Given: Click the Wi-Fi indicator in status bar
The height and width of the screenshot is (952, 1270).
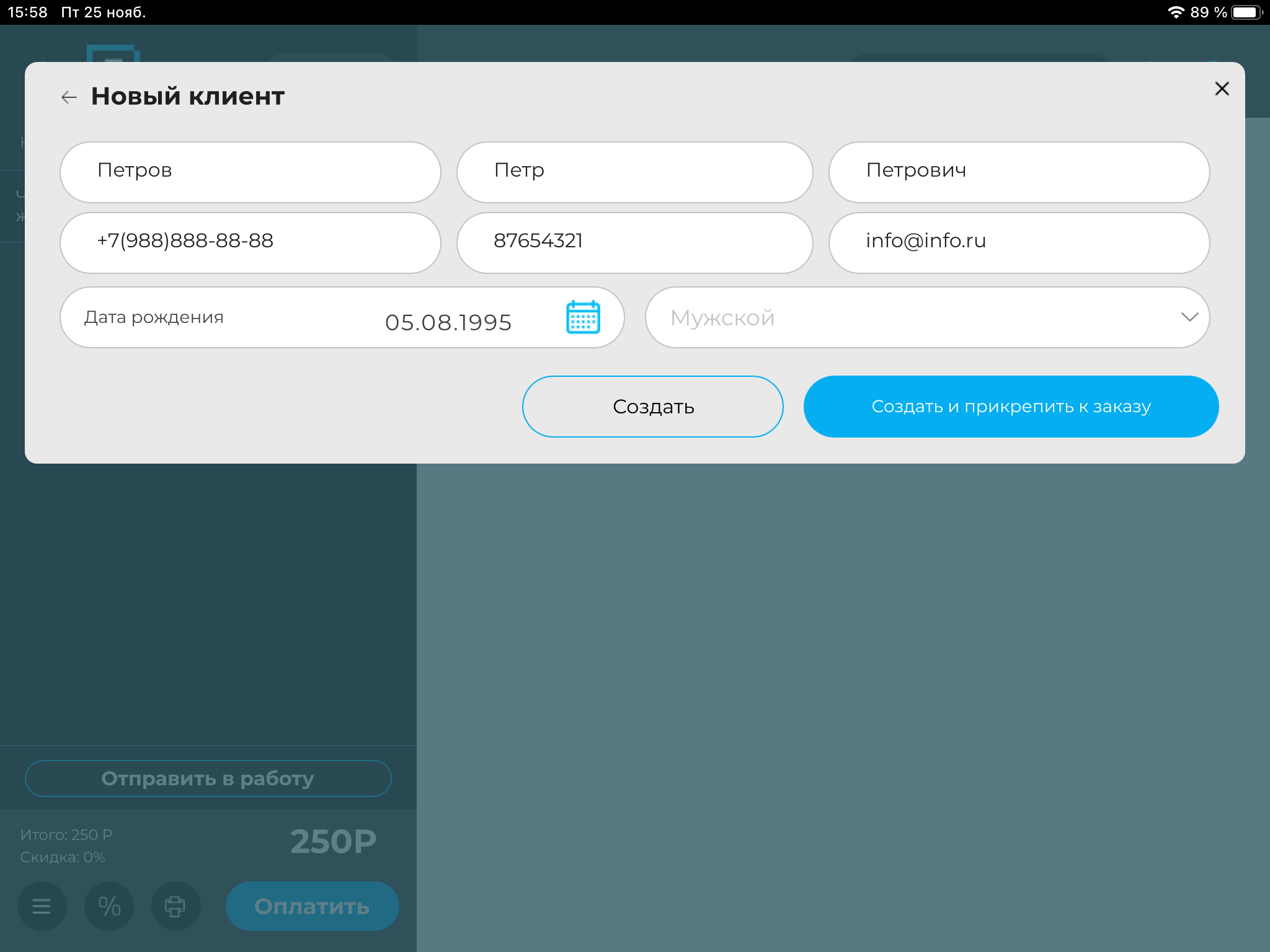Looking at the screenshot, I should (x=1175, y=11).
